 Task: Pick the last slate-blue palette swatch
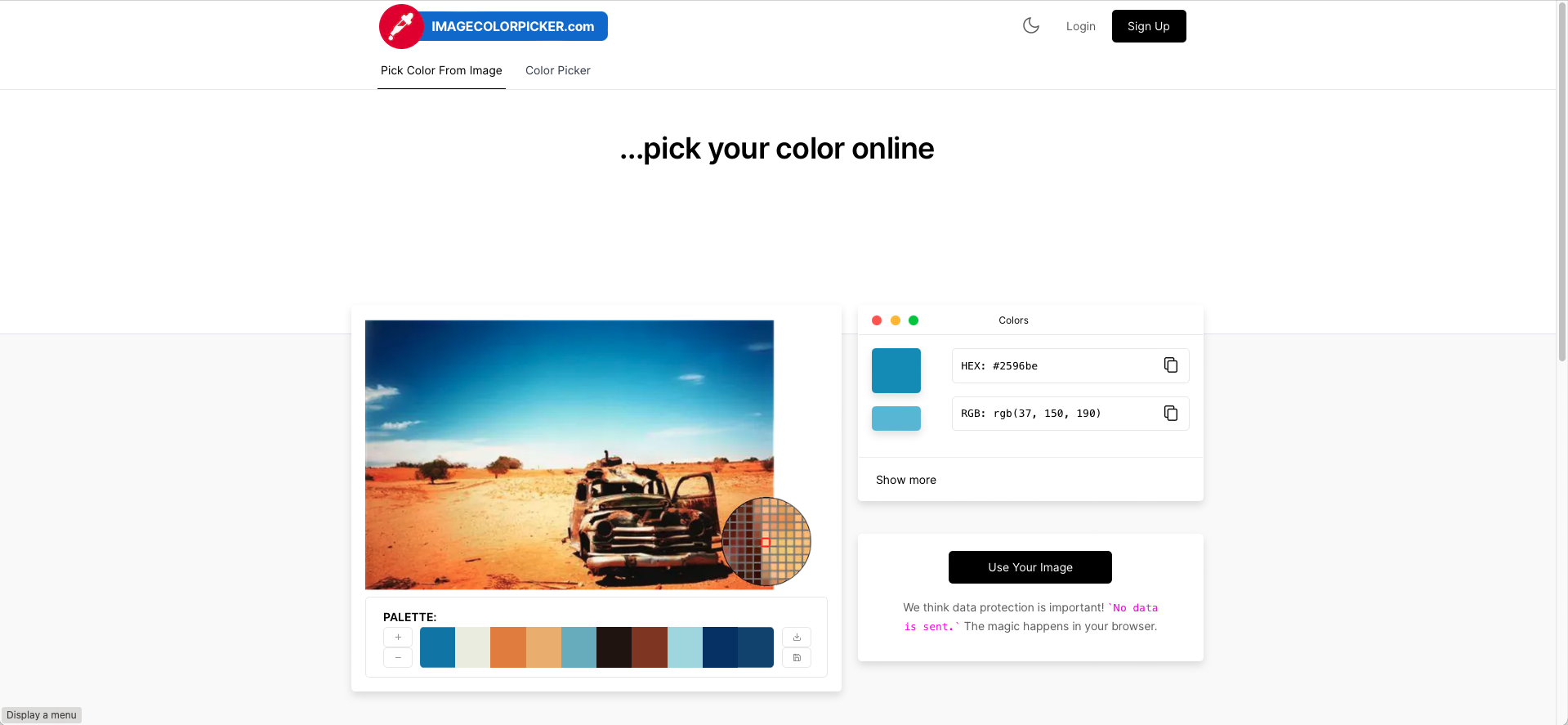pos(756,647)
